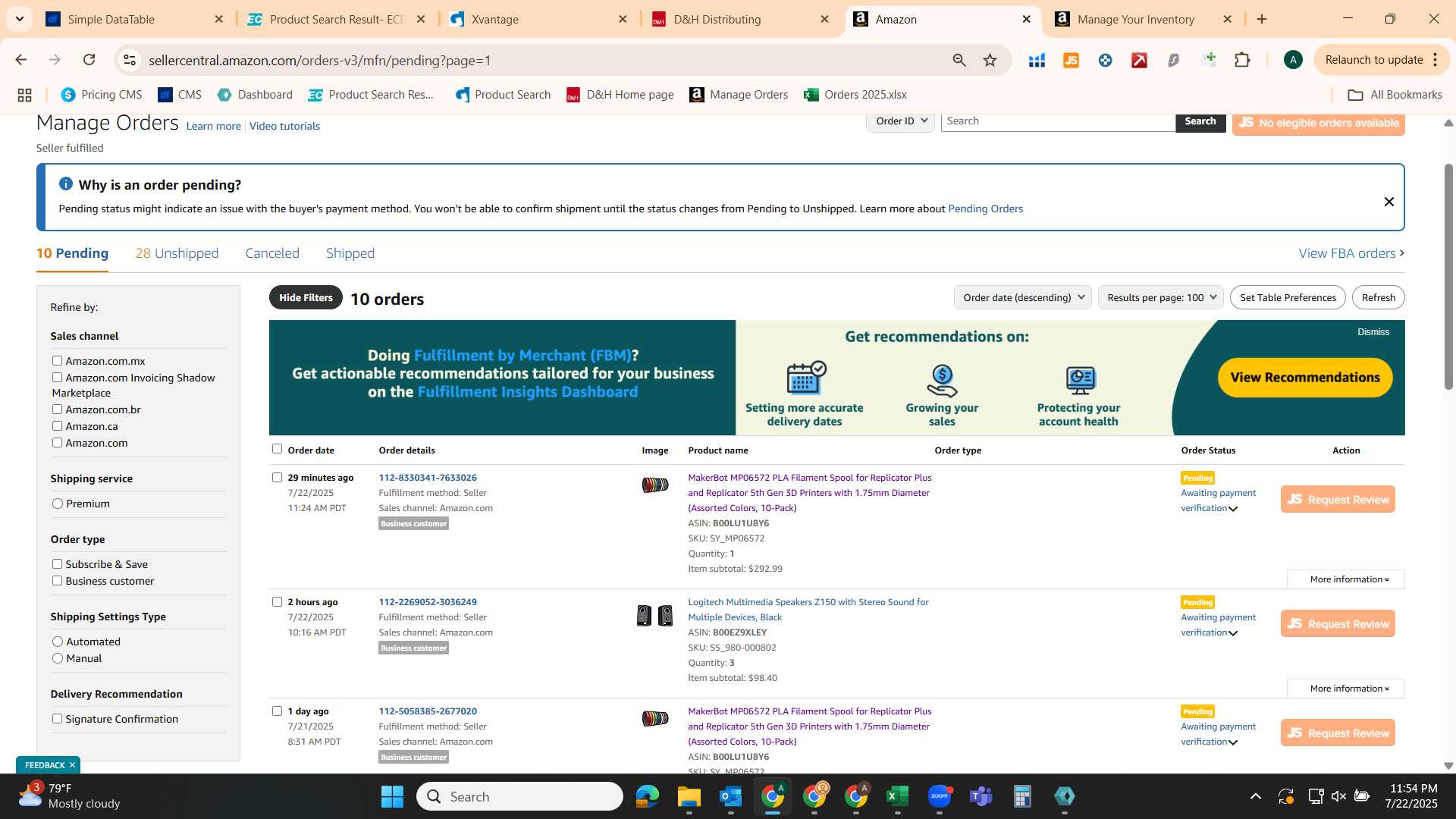The image size is (1456, 819).
Task: Go back with the browser back arrow
Action: click(x=21, y=60)
